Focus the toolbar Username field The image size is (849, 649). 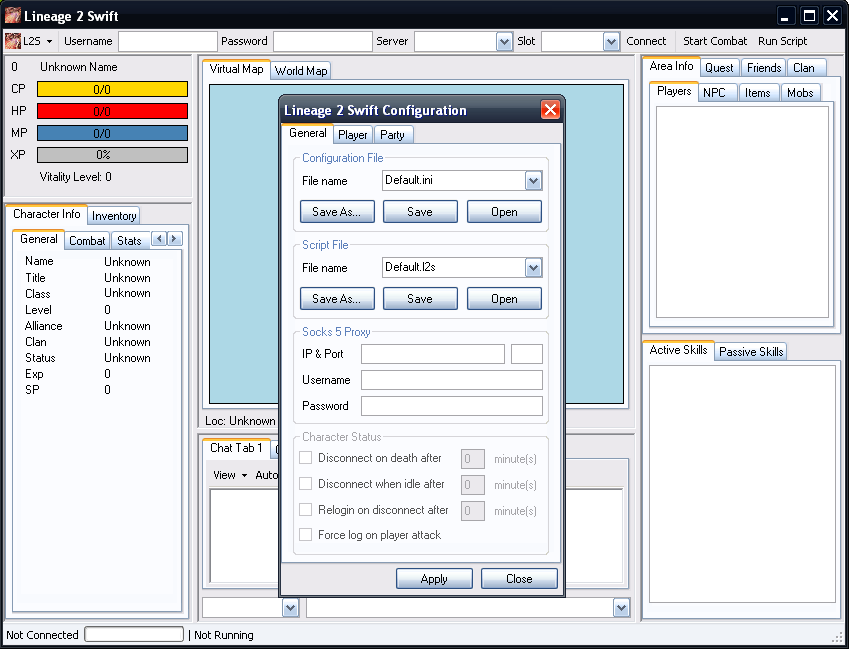coord(168,42)
